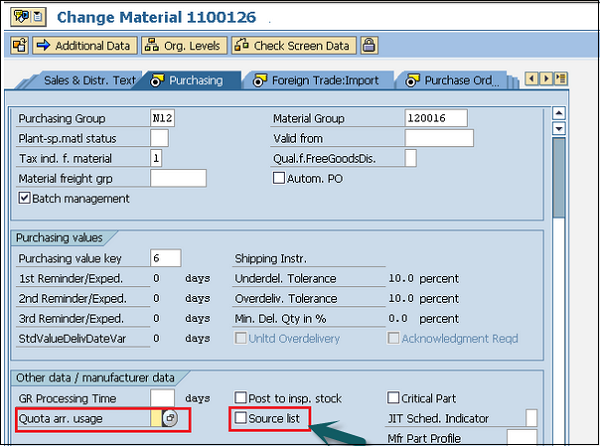Viewport: 600px width, 446px height.
Task: Click Purchasing value key field
Action: [166, 258]
